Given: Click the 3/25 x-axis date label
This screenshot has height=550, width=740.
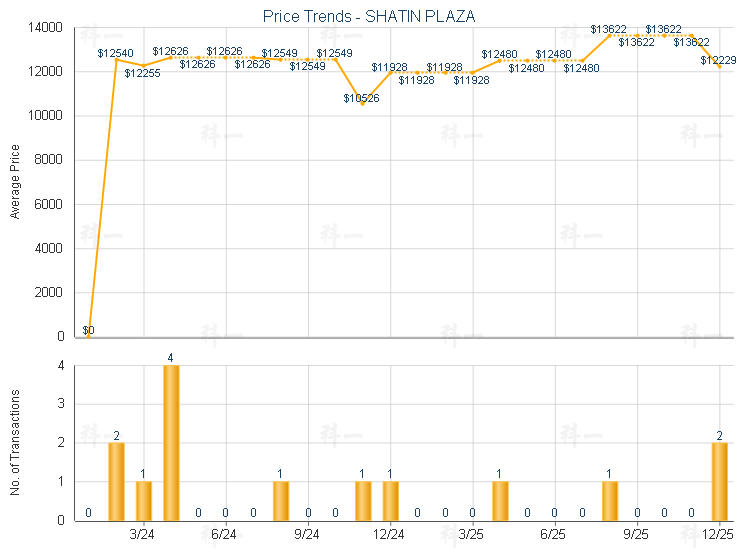Looking at the screenshot, I should pyautogui.click(x=472, y=535).
